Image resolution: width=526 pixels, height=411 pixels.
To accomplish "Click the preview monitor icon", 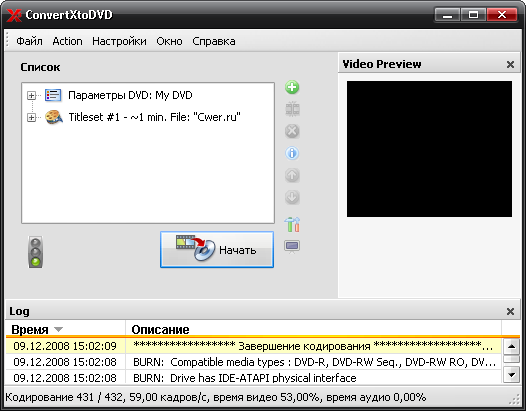I will pos(292,246).
